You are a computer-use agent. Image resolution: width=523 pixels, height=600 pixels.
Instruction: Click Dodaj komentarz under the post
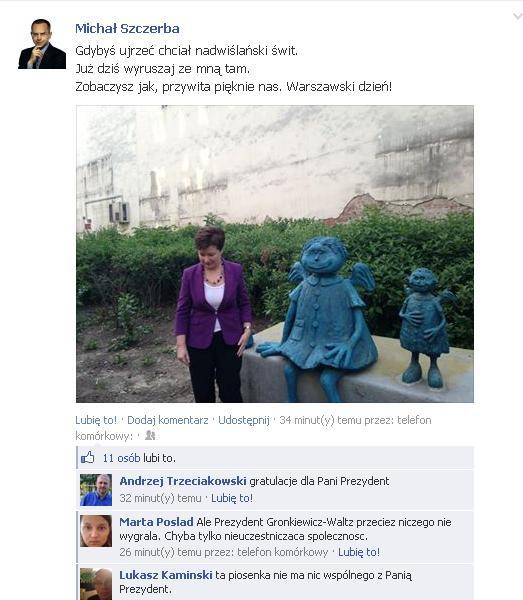pos(168,420)
